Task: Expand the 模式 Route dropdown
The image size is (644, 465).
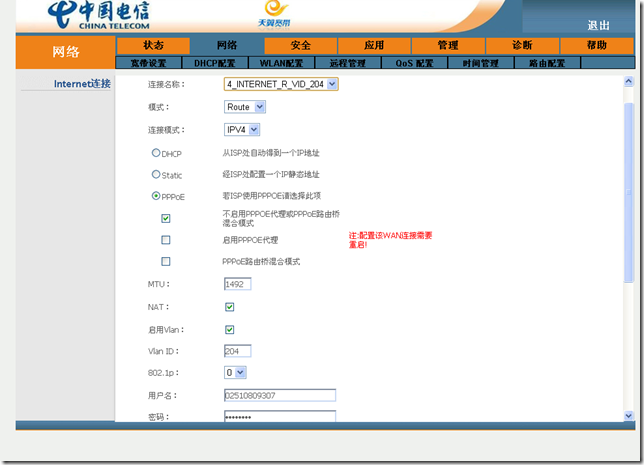Action: click(245, 107)
